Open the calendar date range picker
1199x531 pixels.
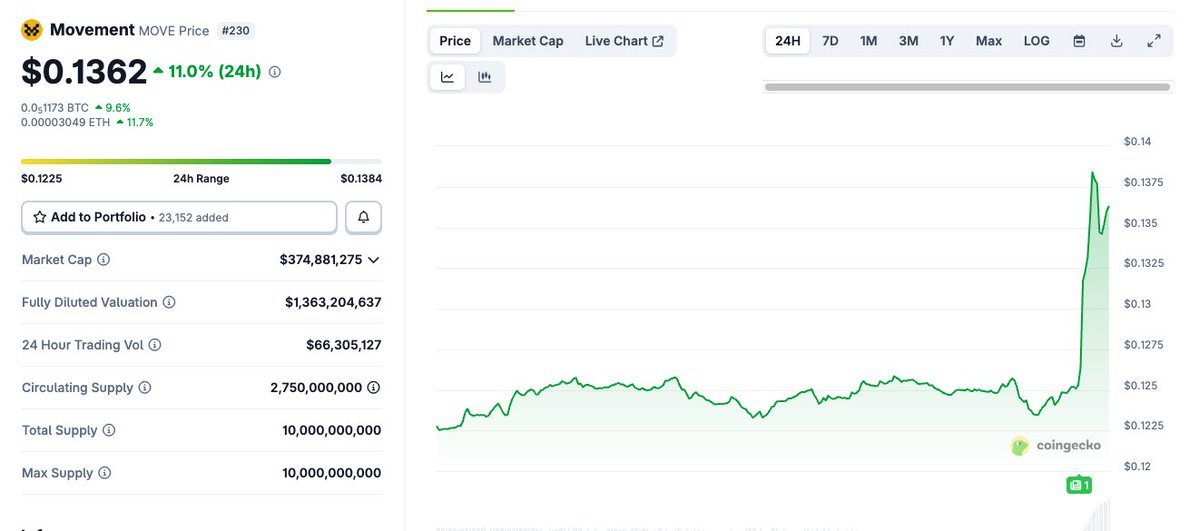(1079, 41)
